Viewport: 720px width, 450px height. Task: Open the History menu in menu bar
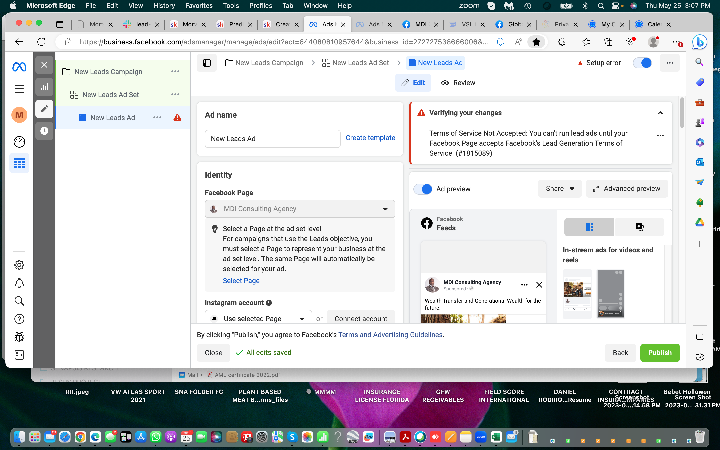(x=164, y=6)
